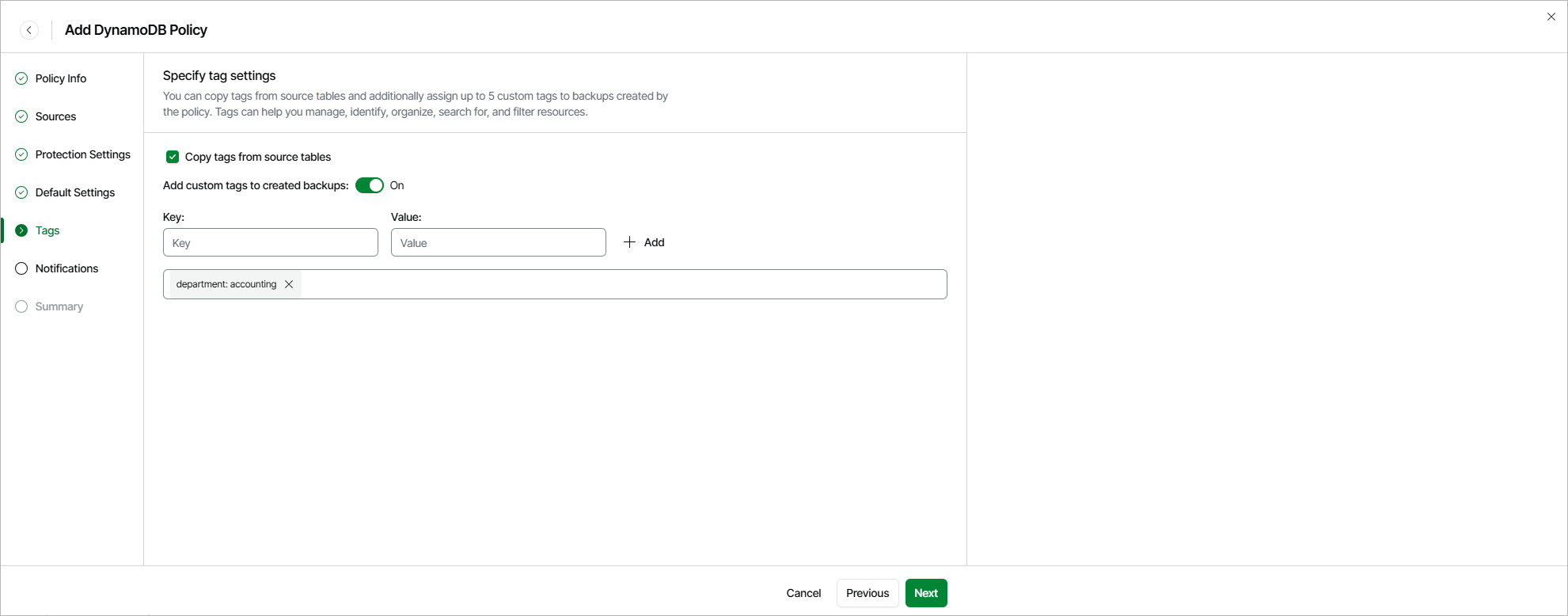Click the Summary step circle icon
The height and width of the screenshot is (616, 1568).
click(21, 306)
